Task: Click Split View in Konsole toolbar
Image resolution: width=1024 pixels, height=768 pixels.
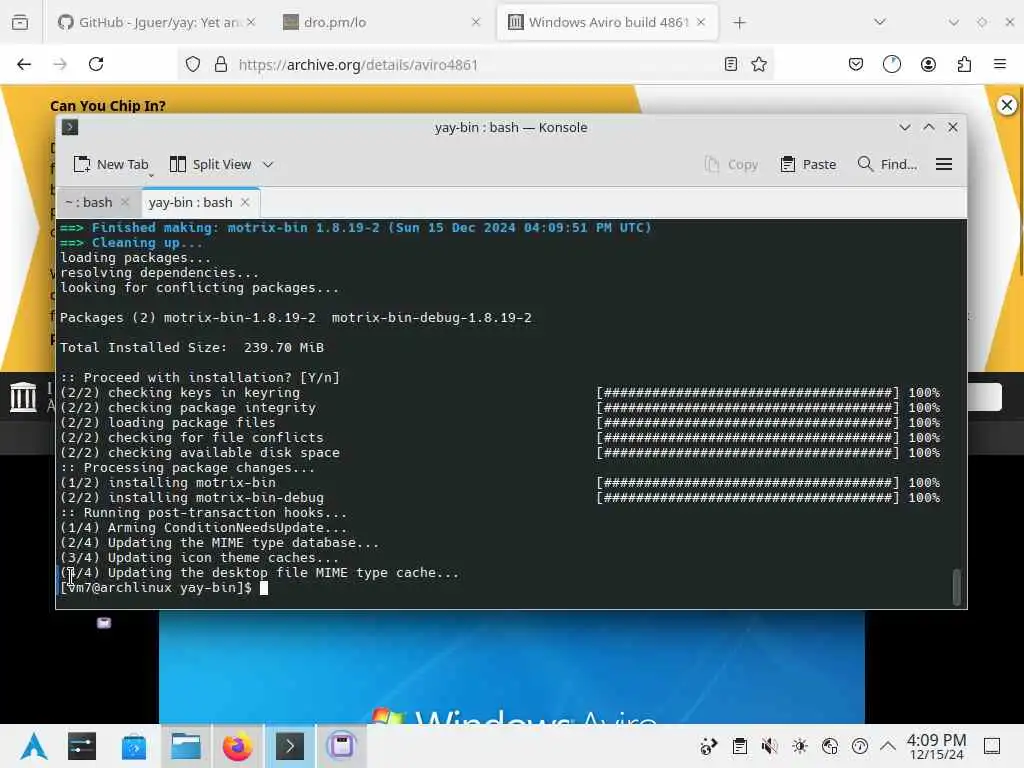Action: [210, 165]
